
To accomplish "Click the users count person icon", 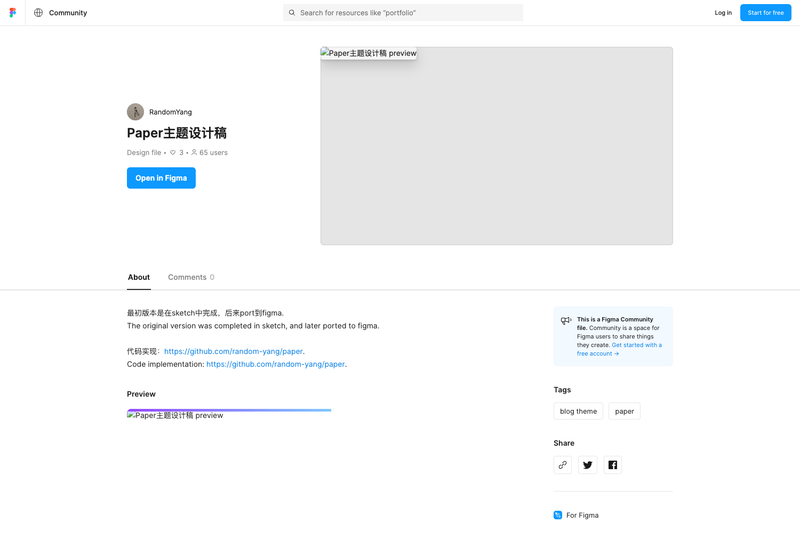I will 194,152.
